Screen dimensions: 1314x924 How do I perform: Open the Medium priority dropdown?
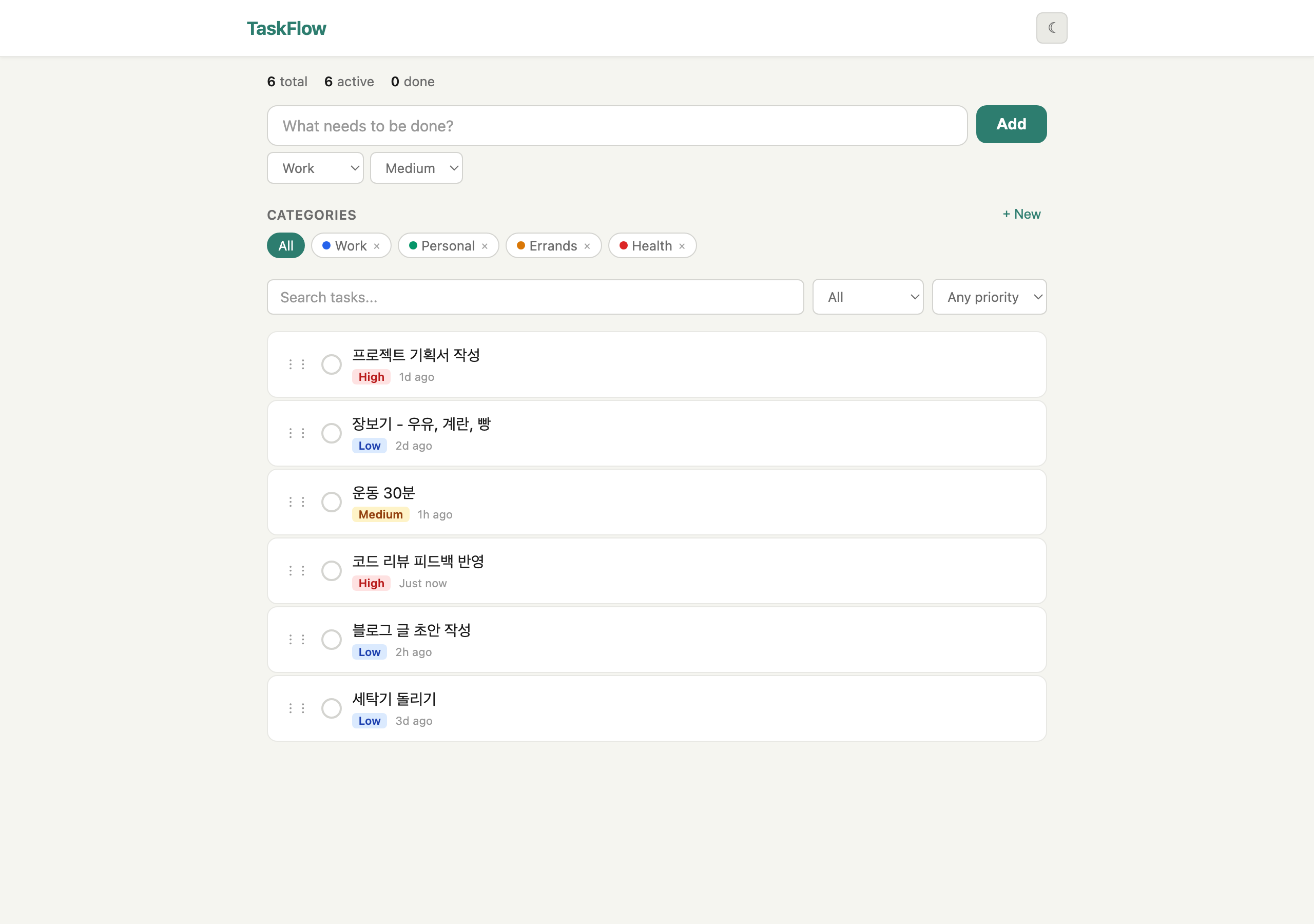(x=416, y=168)
